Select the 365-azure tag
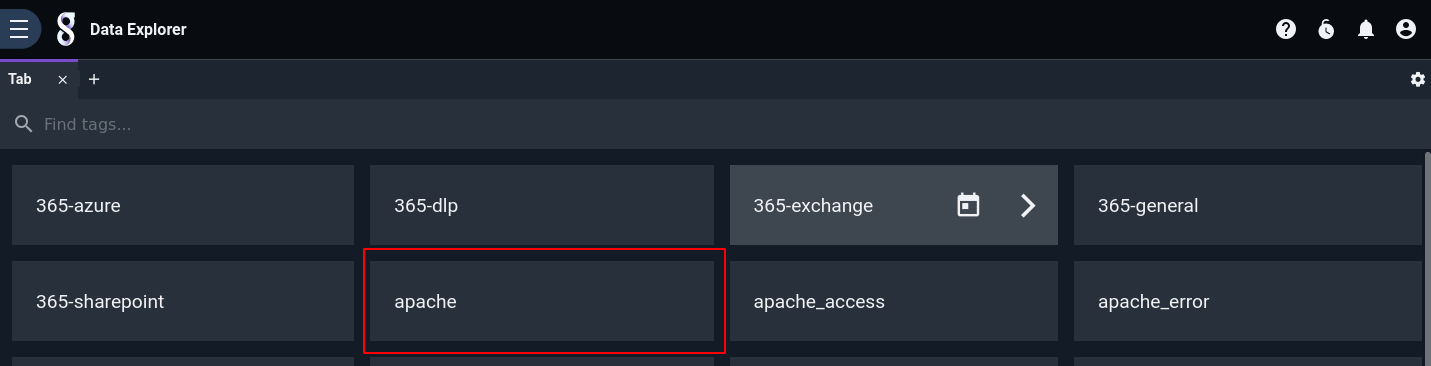This screenshot has width=1431, height=366. (x=183, y=205)
